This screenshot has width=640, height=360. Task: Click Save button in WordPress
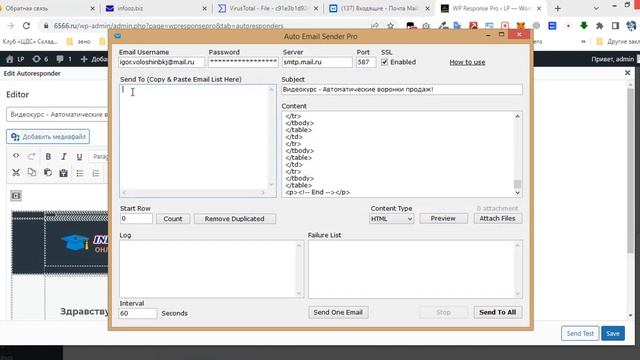coord(613,333)
